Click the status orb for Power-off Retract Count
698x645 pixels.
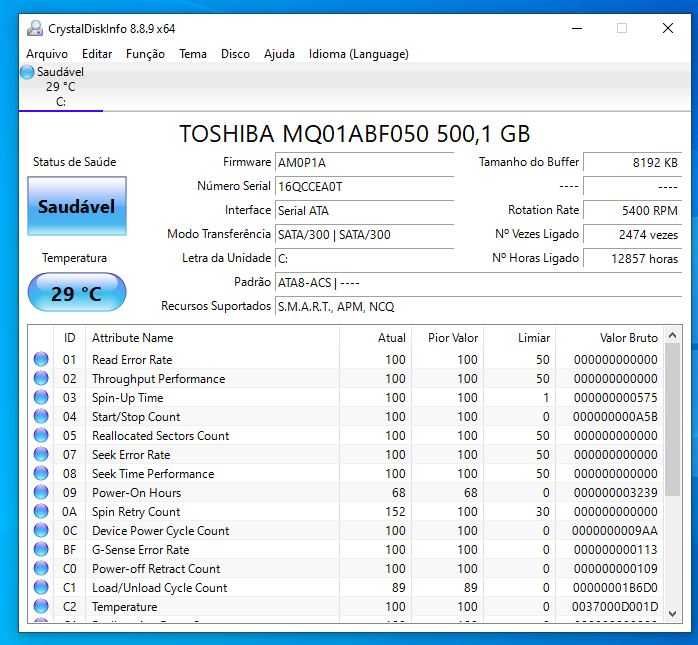(x=41, y=568)
